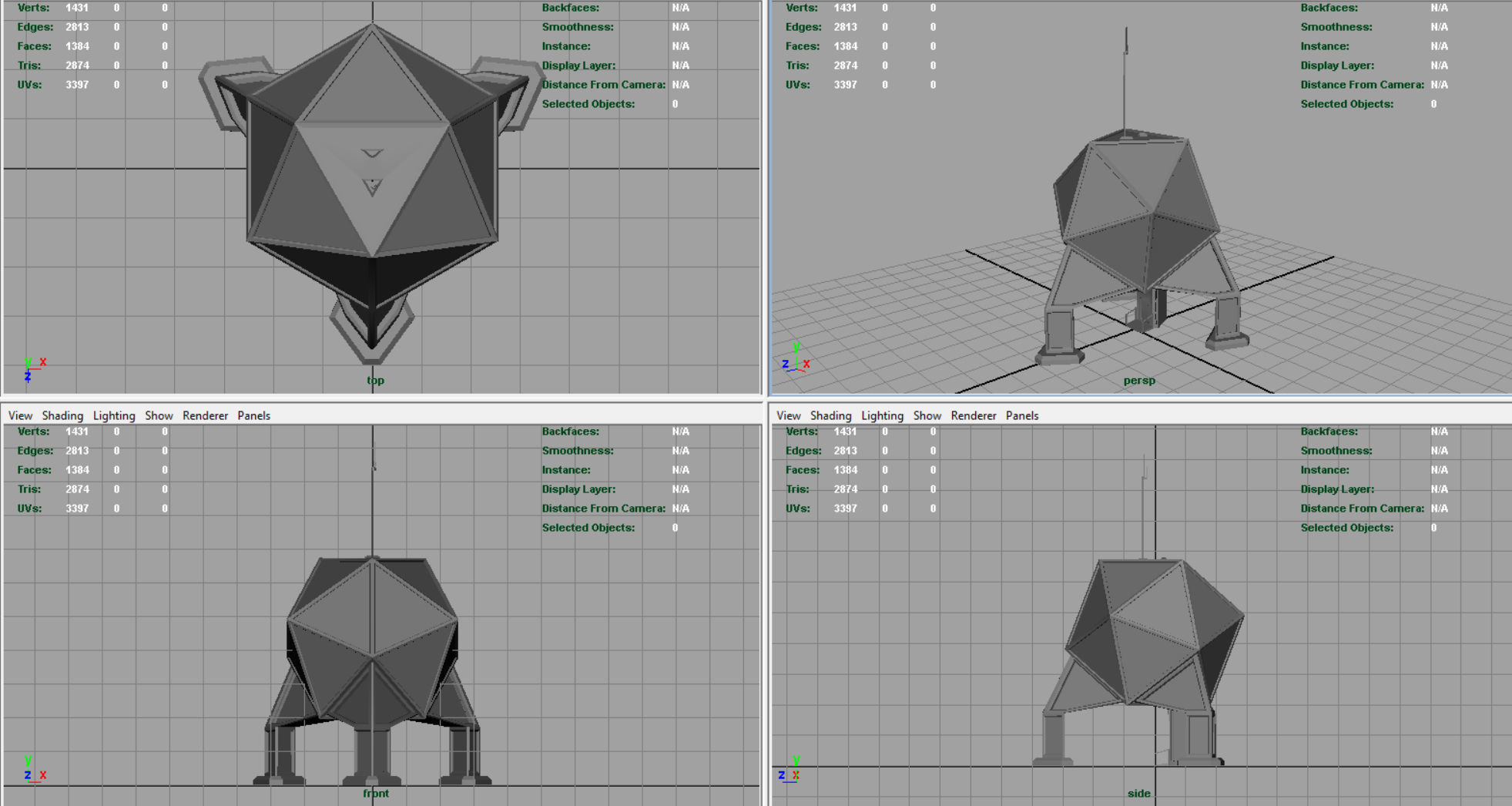Open the Lighting menu of the side panel
1512x806 pixels.
(882, 415)
